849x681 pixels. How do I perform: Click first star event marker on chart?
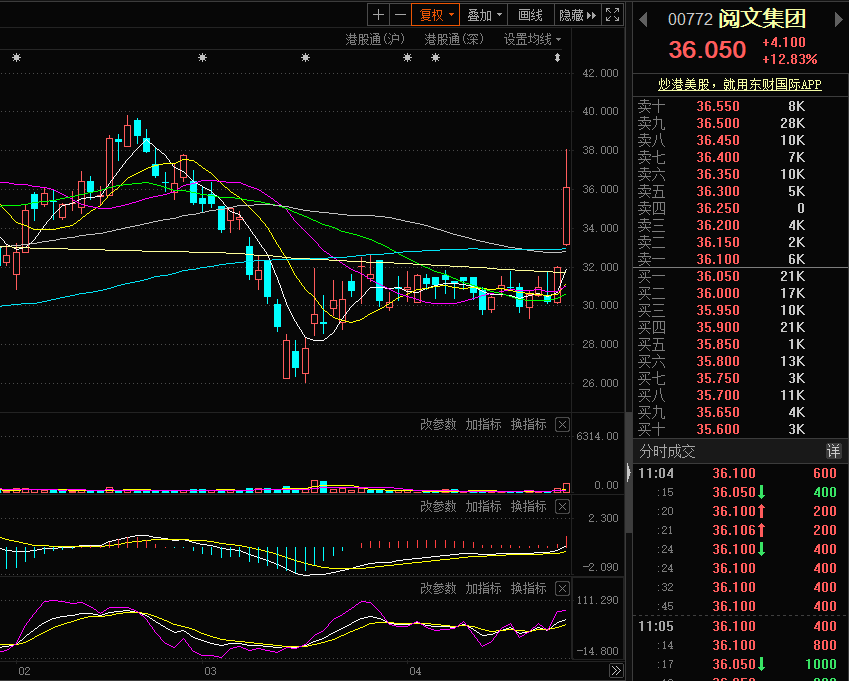click(x=16, y=57)
